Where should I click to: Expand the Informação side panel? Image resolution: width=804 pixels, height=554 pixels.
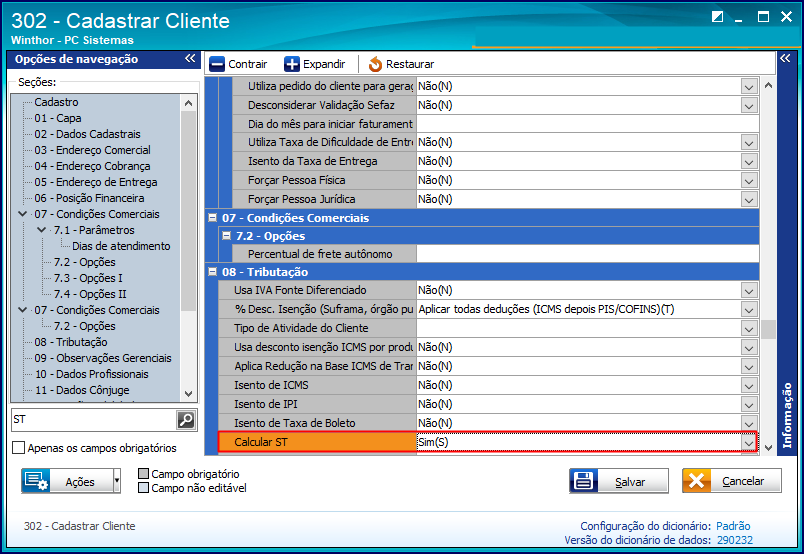tap(785, 58)
